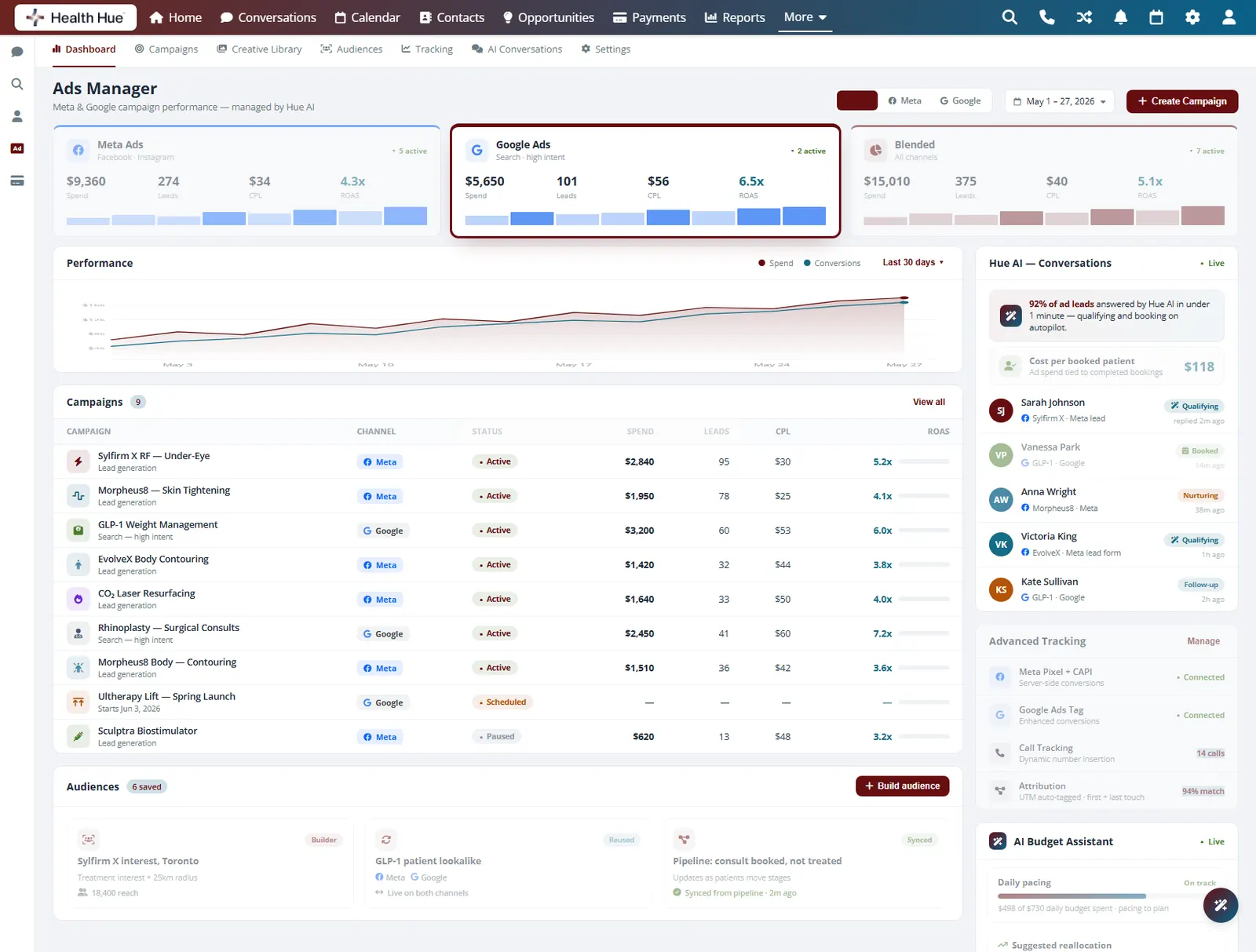Click the Morpheus8 Skin Tightening pulse icon
This screenshot has width=1256, height=952.
78,496
